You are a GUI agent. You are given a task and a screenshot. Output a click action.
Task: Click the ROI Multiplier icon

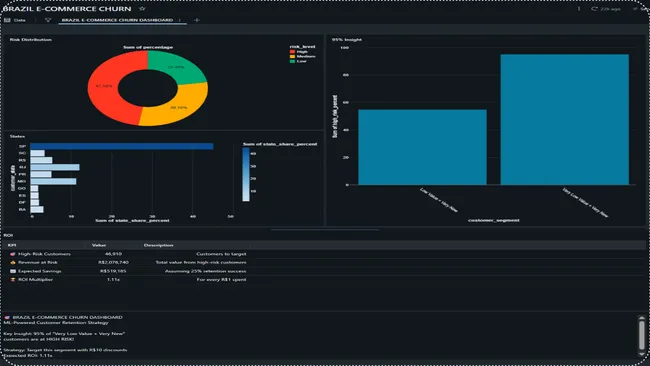pos(12,280)
